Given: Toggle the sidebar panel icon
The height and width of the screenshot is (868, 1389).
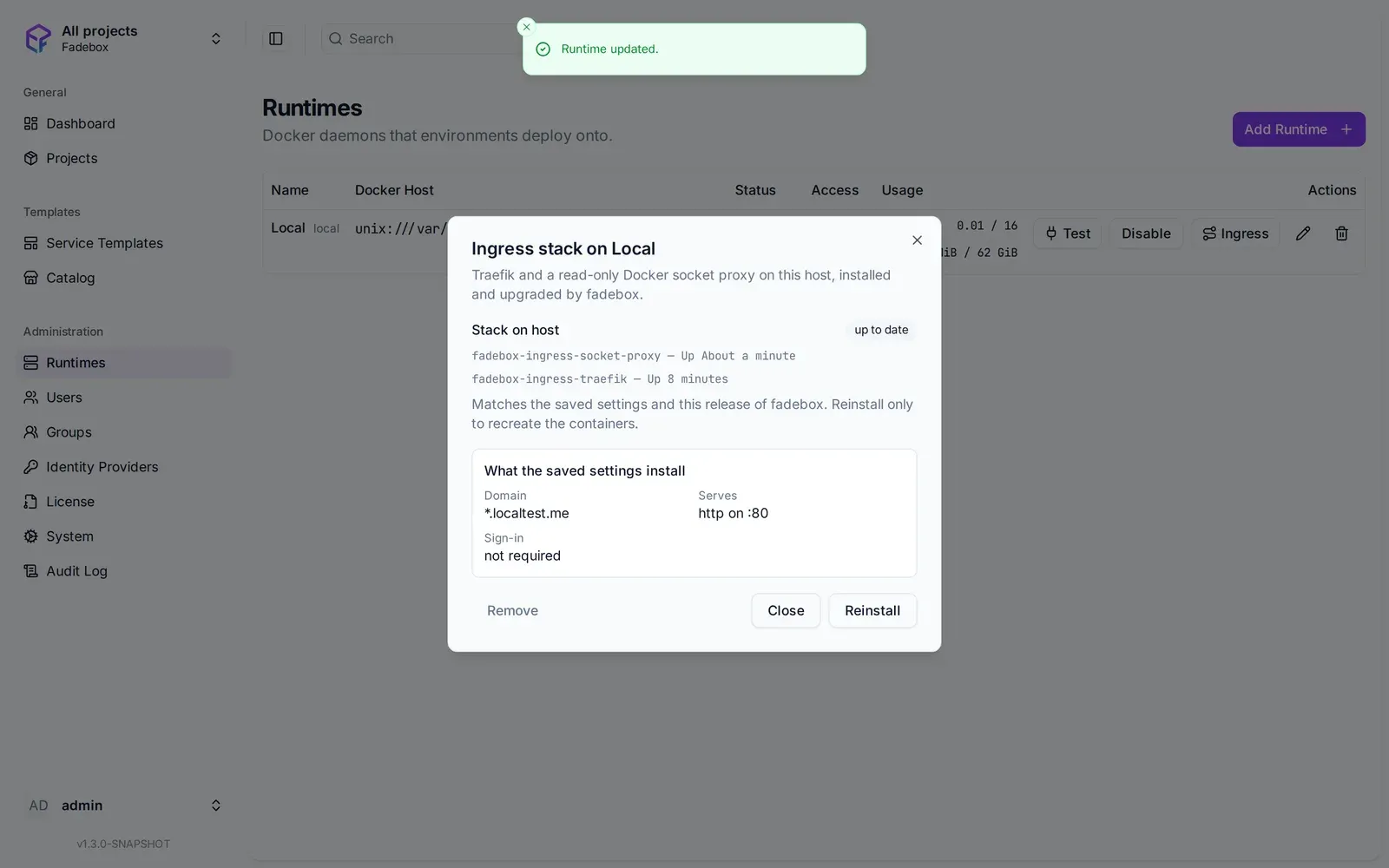Looking at the screenshot, I should point(276,38).
